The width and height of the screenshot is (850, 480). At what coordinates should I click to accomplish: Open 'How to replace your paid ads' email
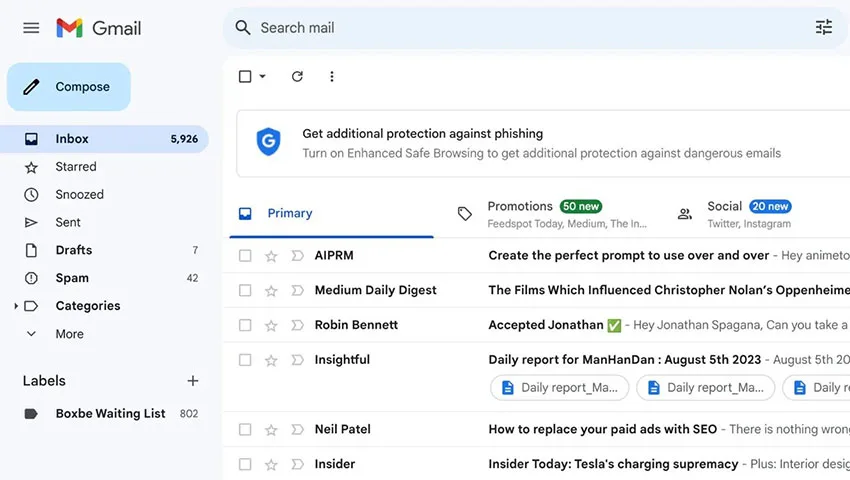pyautogui.click(x=603, y=430)
